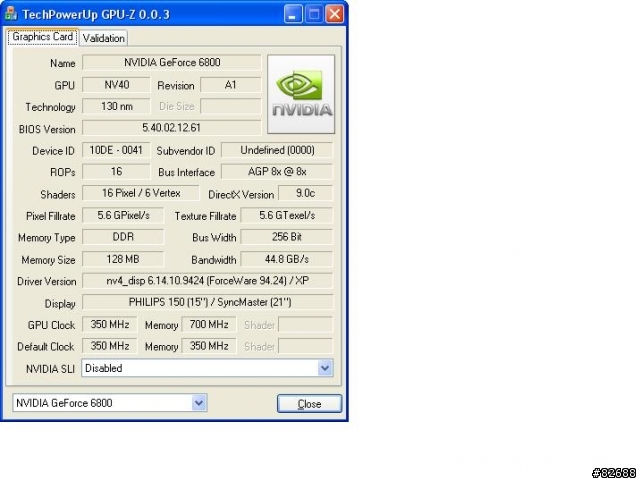
Task: Click the empty Shader field in GPU Clock row
Action: [306, 324]
